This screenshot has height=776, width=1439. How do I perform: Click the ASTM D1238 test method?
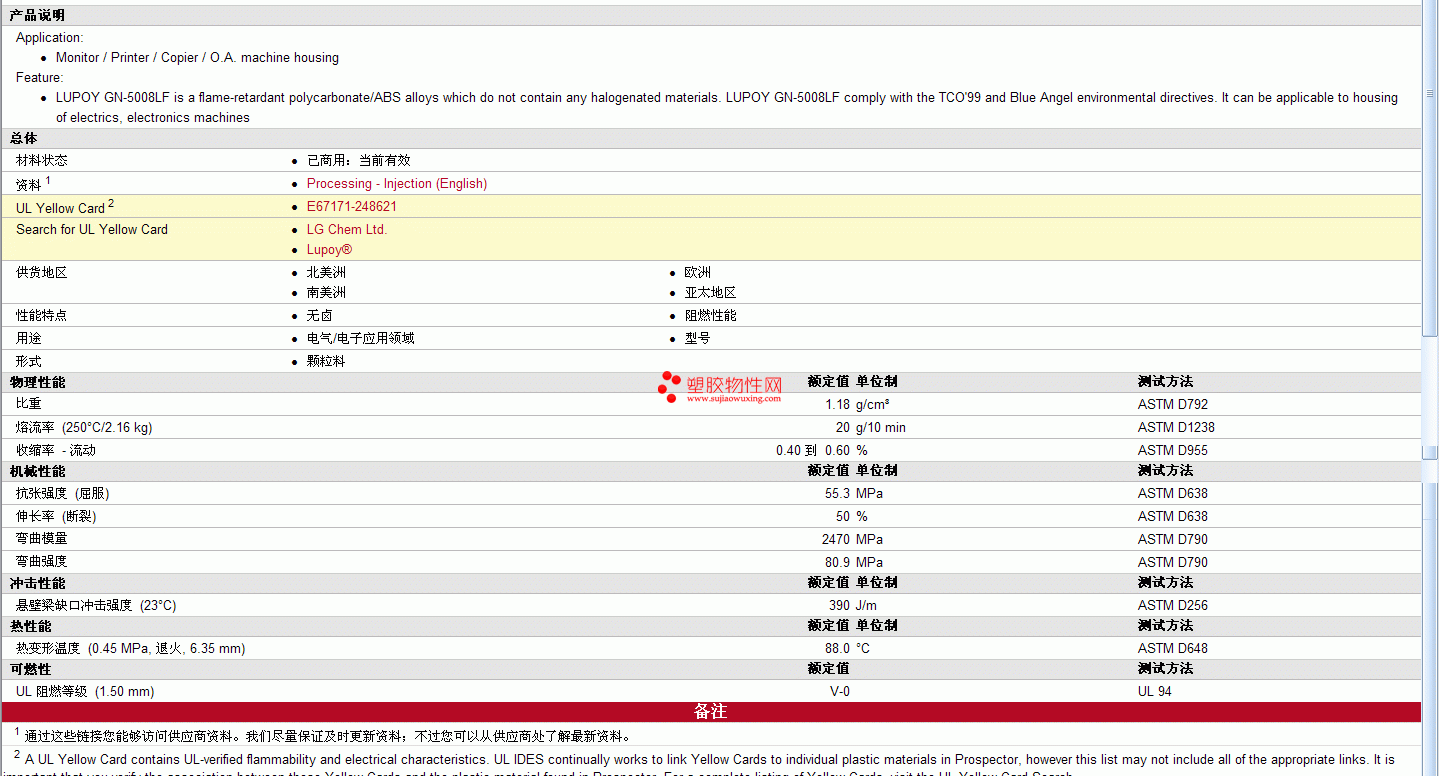(x=1176, y=427)
